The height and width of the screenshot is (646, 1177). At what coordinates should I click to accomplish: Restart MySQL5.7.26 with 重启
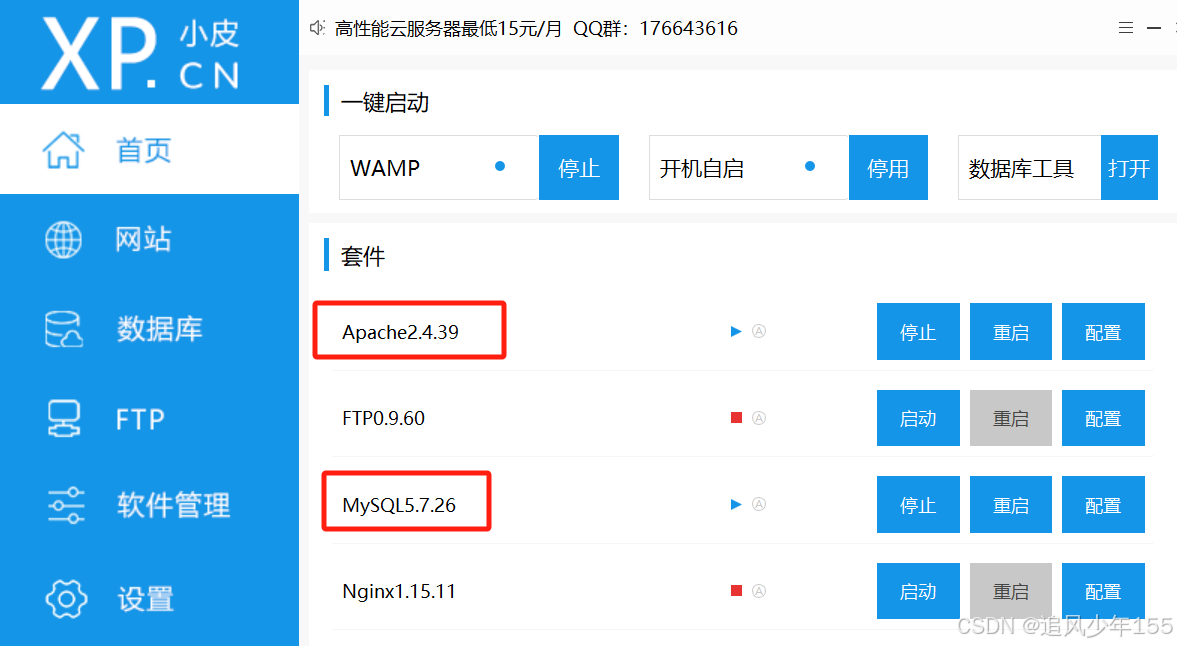click(1010, 504)
